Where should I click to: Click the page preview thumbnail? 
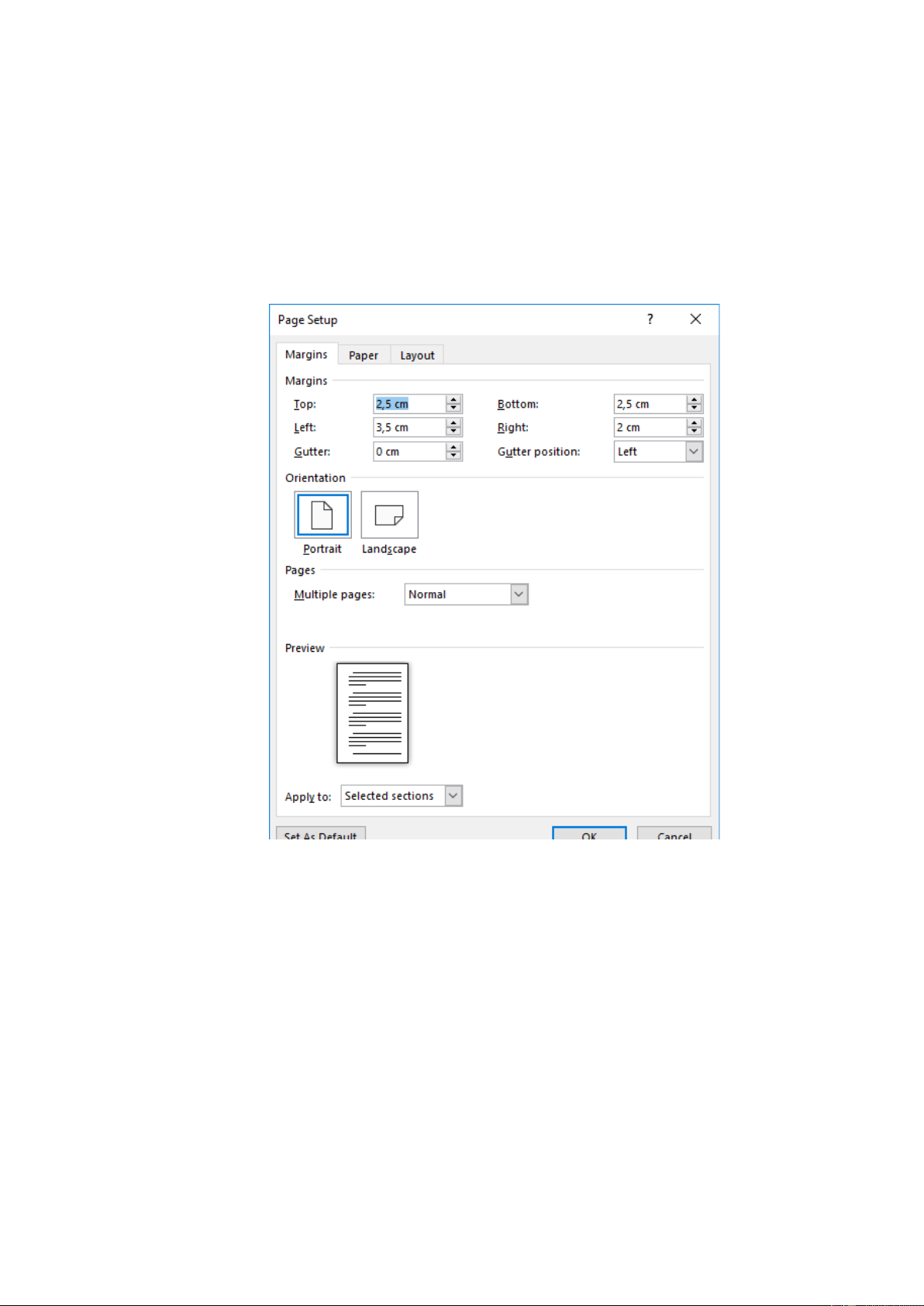point(372,712)
